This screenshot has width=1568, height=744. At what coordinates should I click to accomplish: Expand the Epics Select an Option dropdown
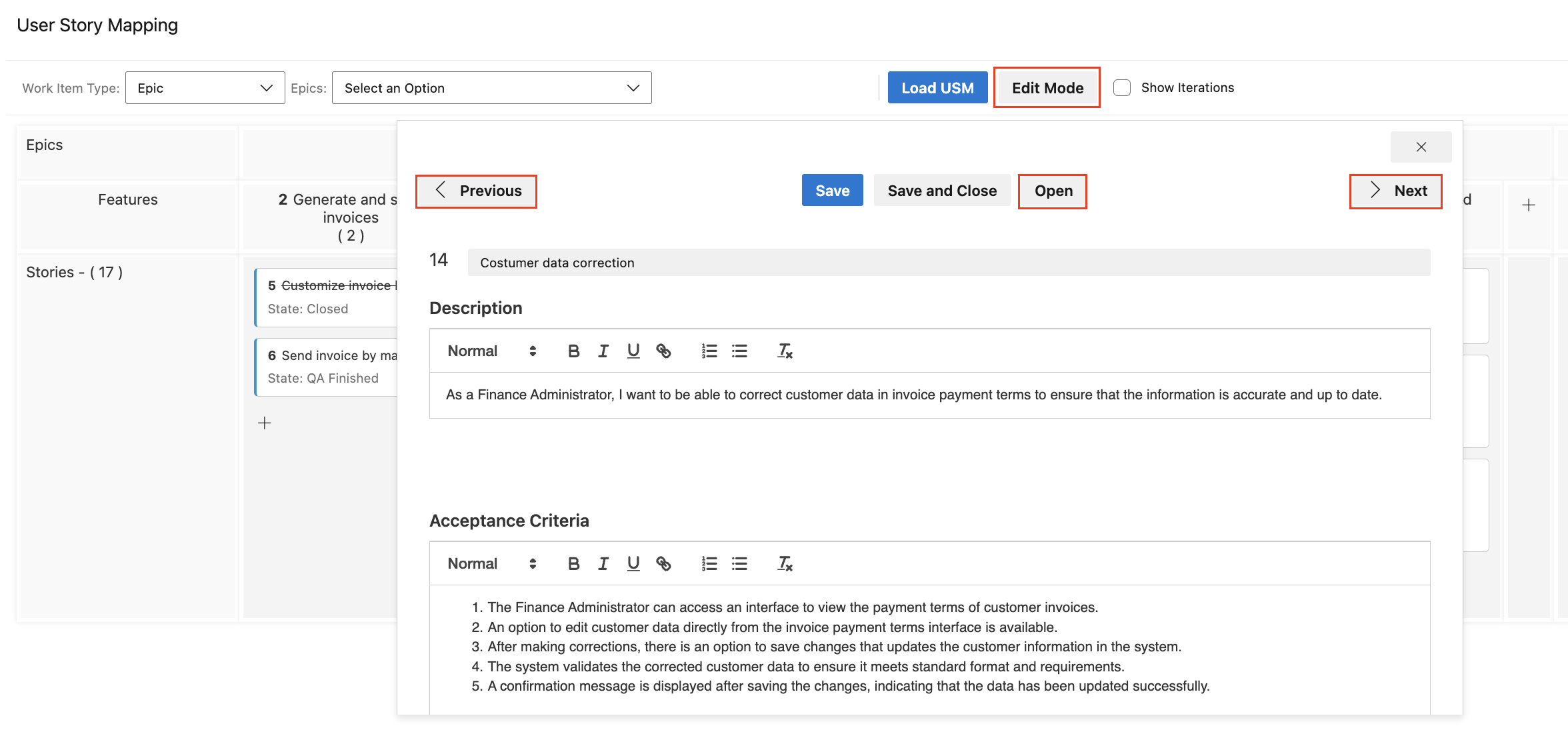491,87
